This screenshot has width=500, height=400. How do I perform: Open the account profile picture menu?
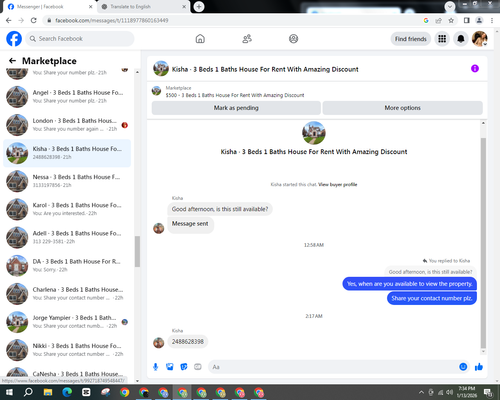pyautogui.click(x=480, y=39)
